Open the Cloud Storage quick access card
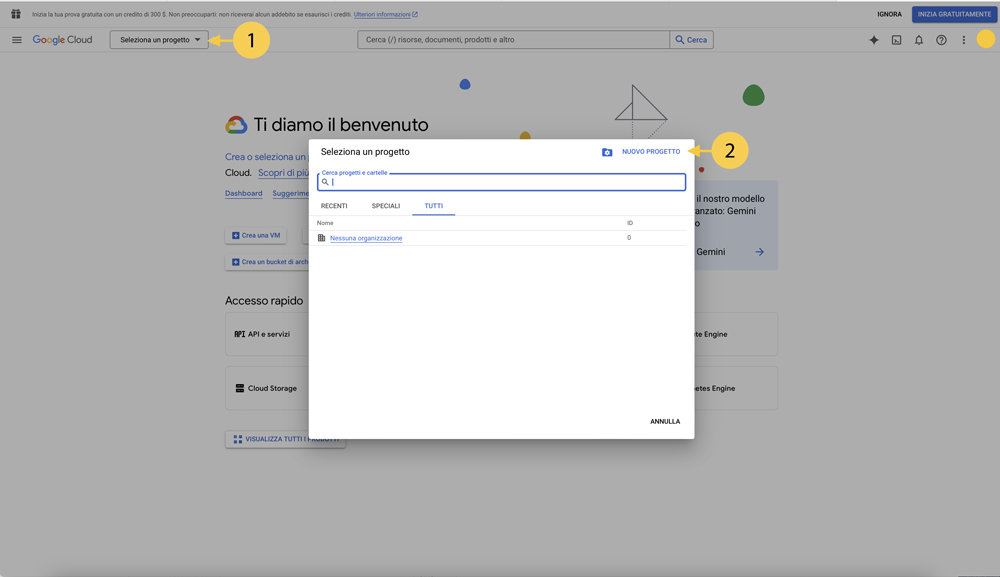Screen dimensions: 1000x577 (x=268, y=388)
